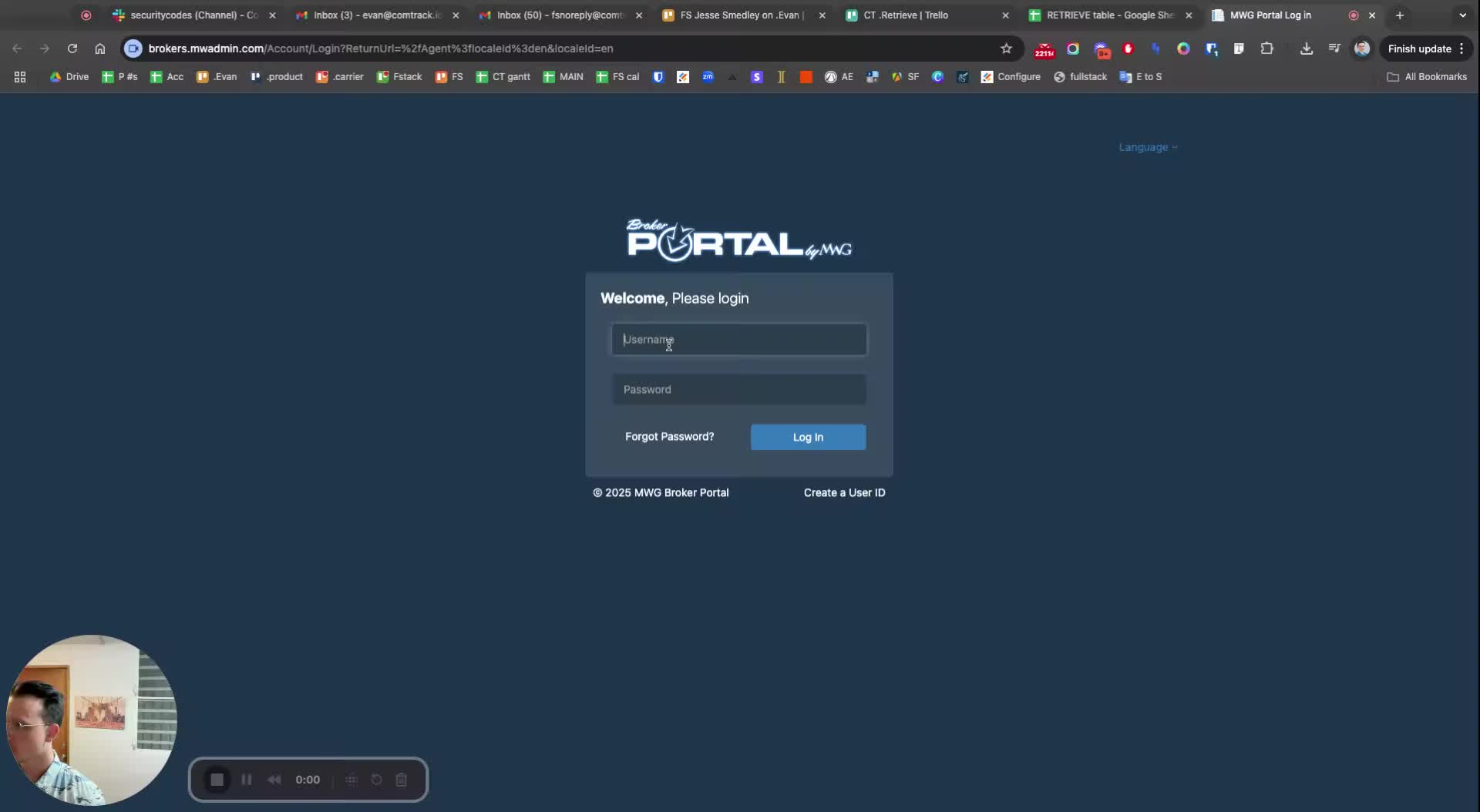Stop the screen recording
The height and width of the screenshot is (812, 1480).
pyautogui.click(x=217, y=780)
